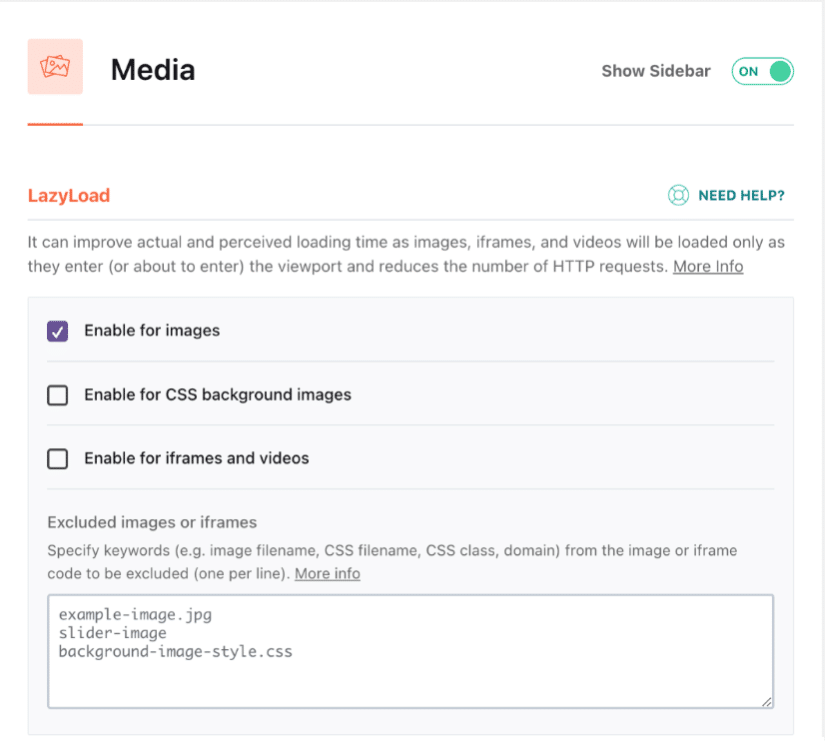Click the Media panel image icon
The image size is (825, 741).
click(x=55, y=66)
